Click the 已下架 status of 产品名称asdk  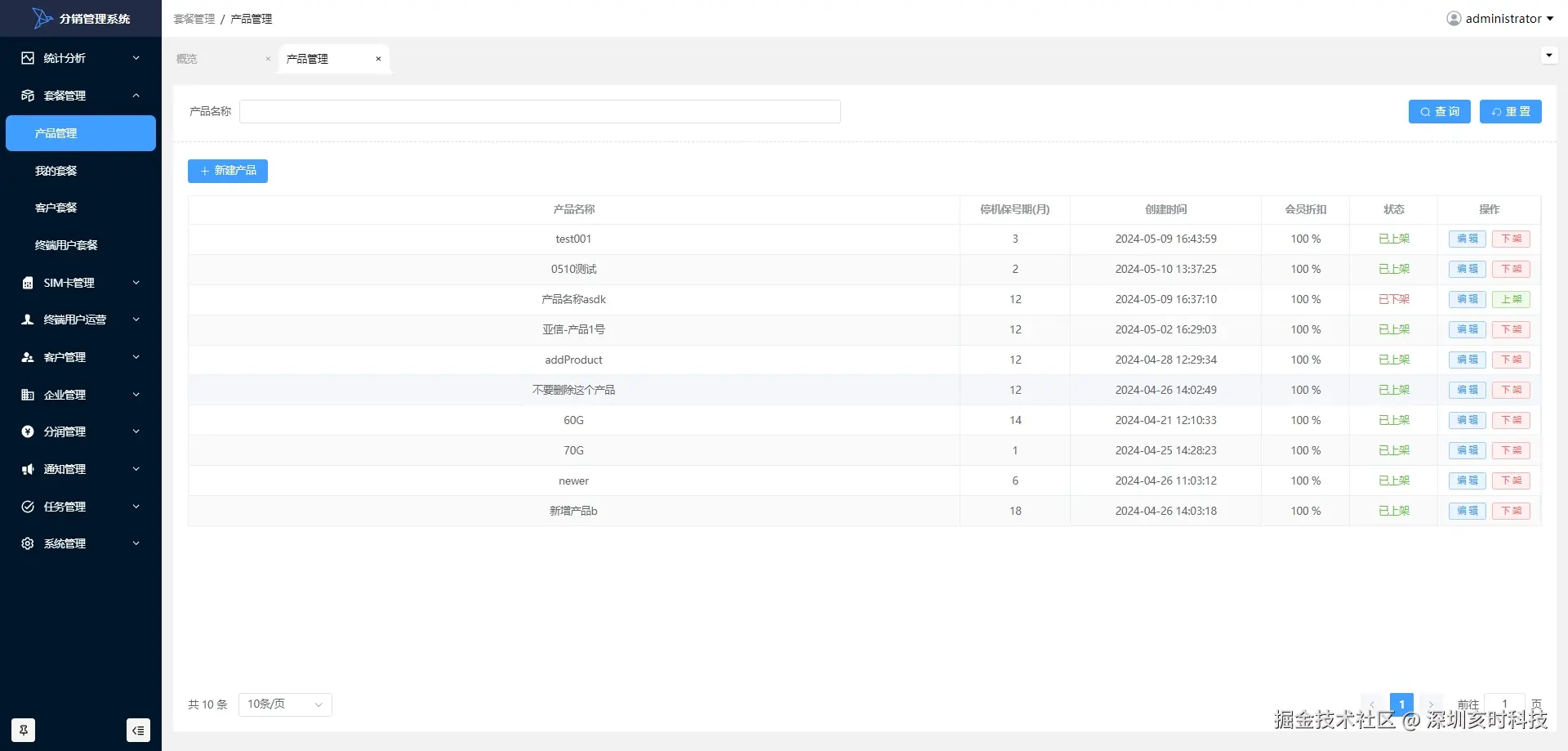tap(1394, 299)
